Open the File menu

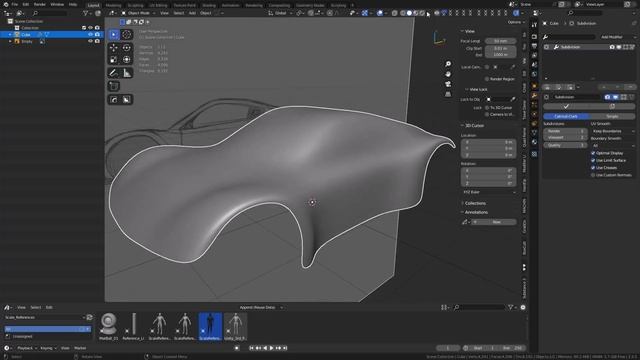[15, 4]
